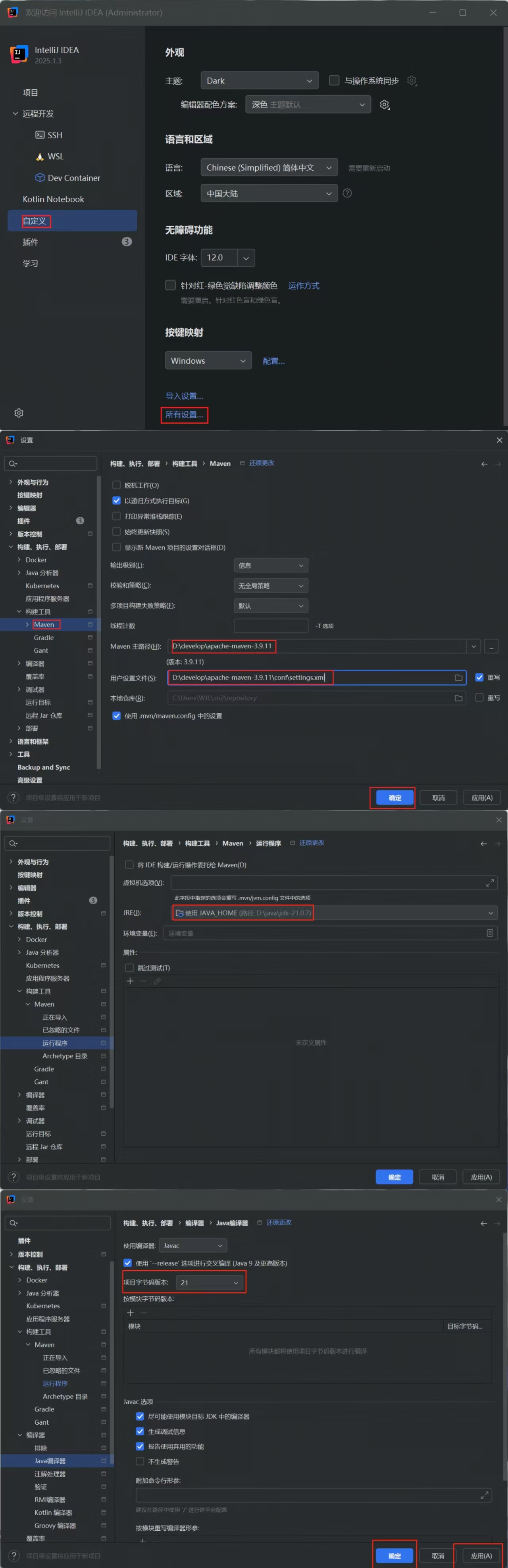Image resolution: width=508 pixels, height=1568 pixels.
Task: Check the 不生成警告 checkbox
Action: [140, 1462]
